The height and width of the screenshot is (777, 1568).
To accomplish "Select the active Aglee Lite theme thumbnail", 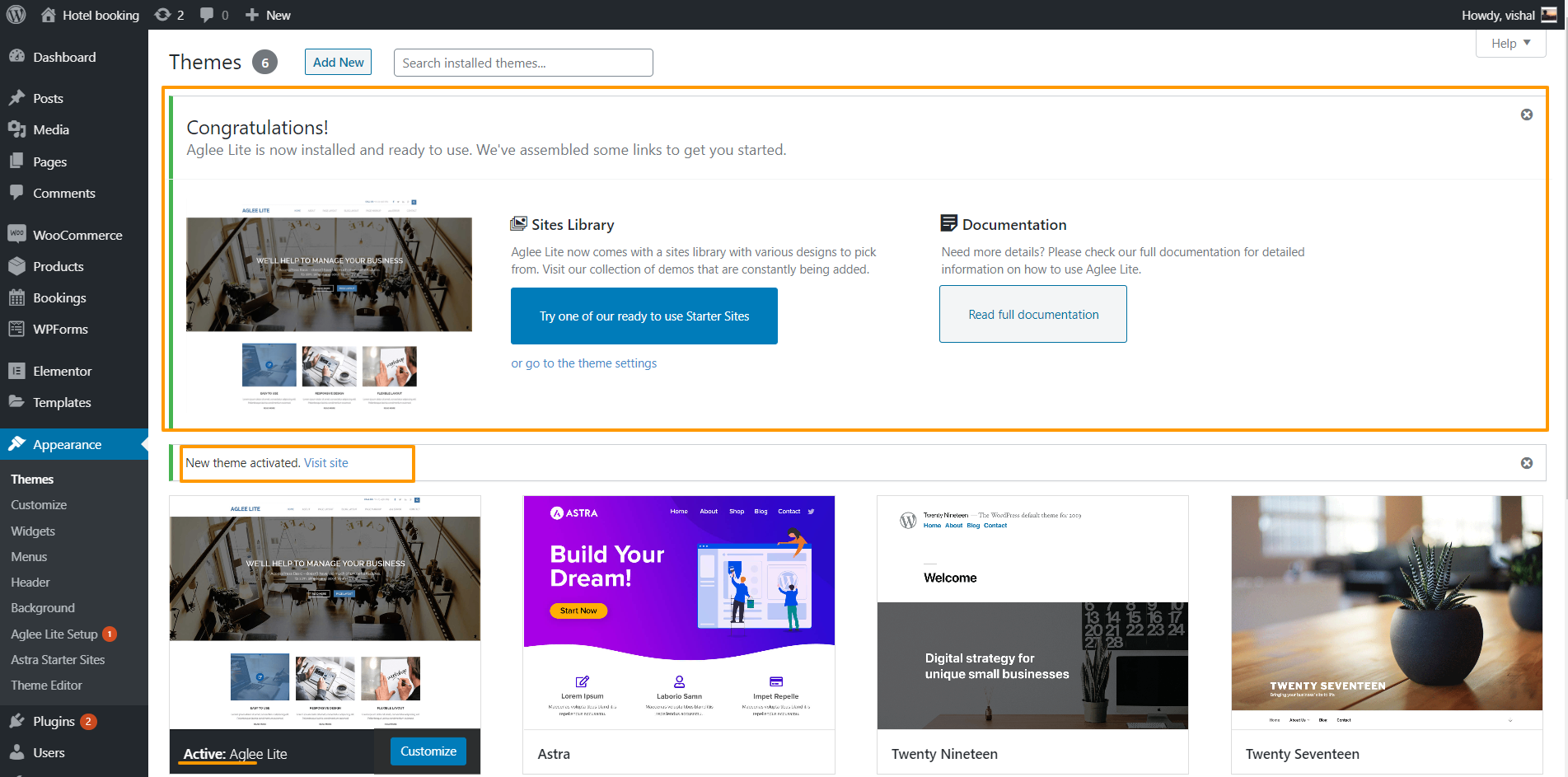I will (325, 612).
